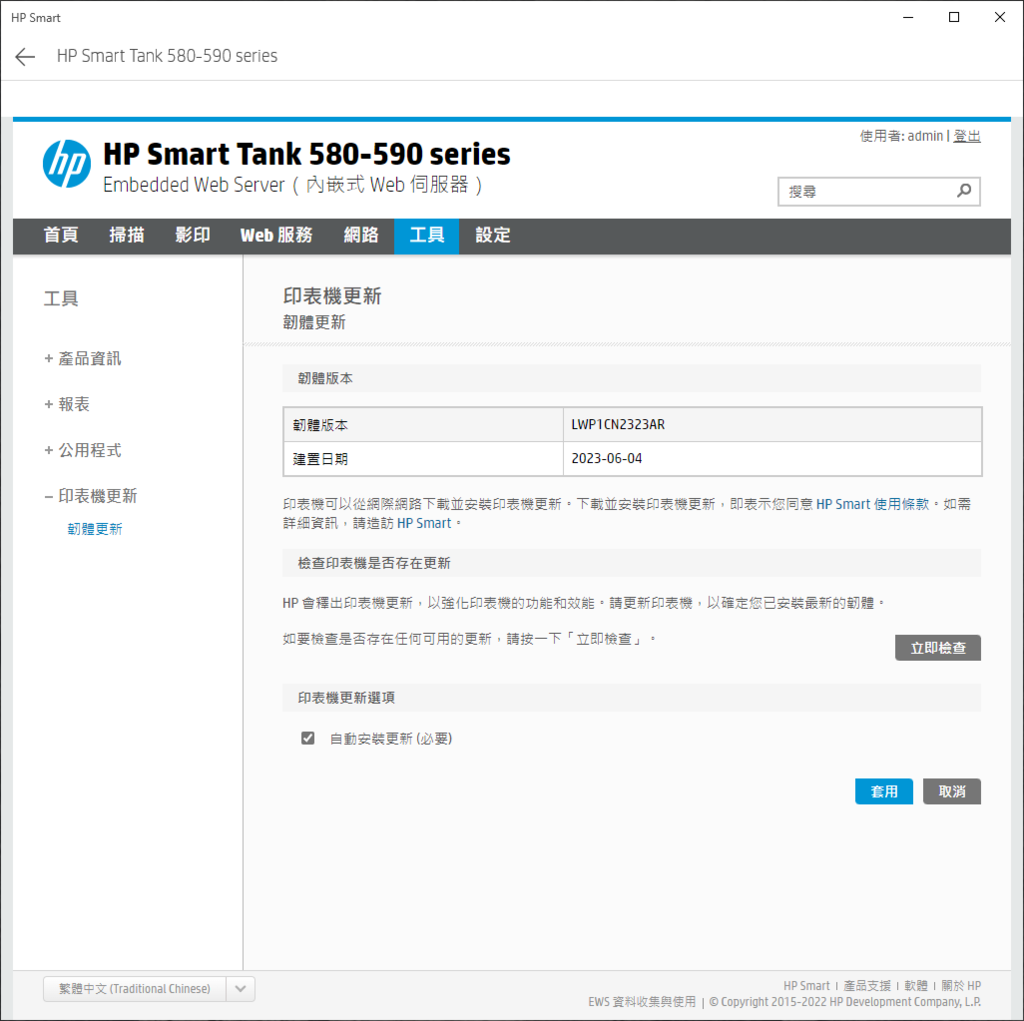Viewport: 1024px width, 1021px height.
Task: Select firmware version LWP1CN2323AR cell
Action: [x=773, y=425]
